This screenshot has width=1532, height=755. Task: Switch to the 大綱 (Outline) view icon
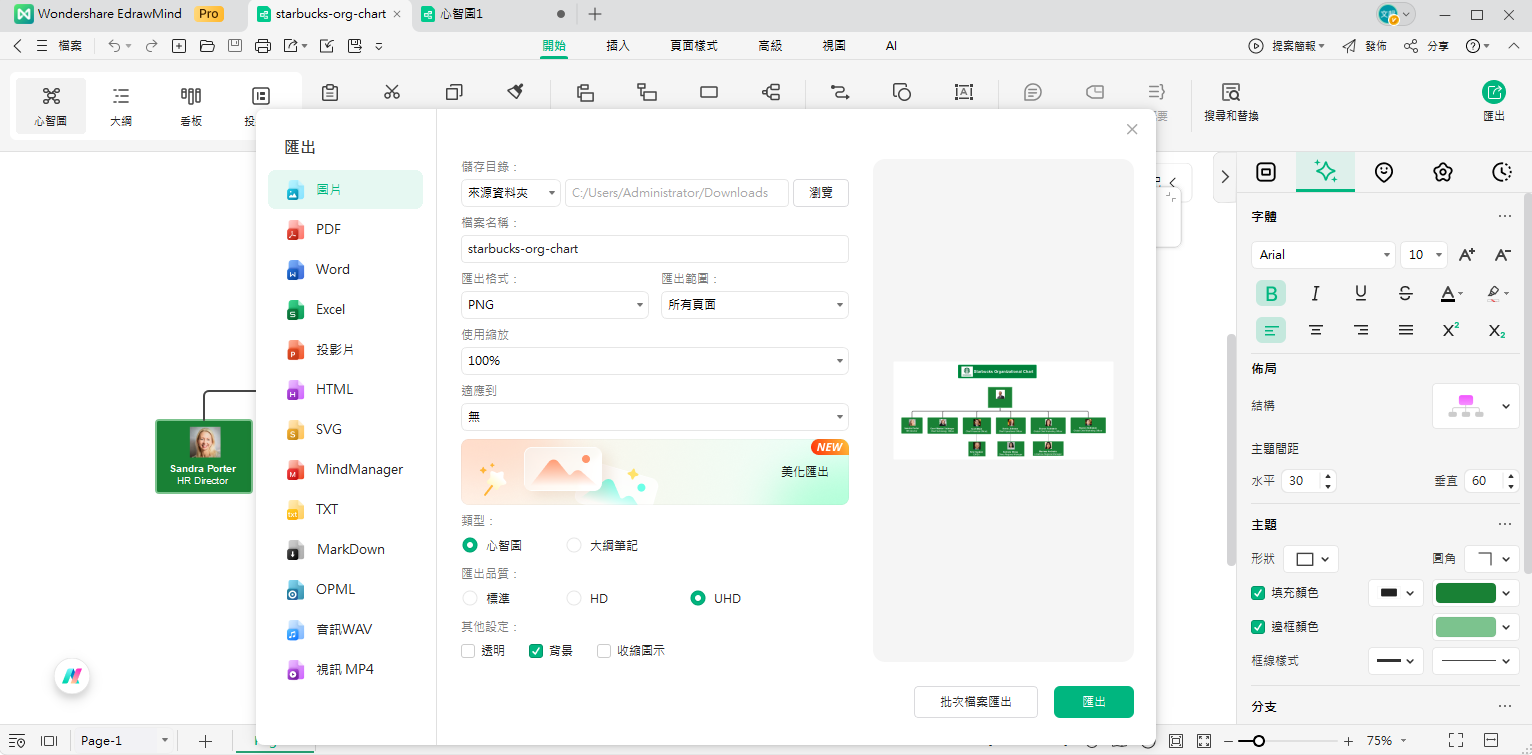tap(120, 105)
